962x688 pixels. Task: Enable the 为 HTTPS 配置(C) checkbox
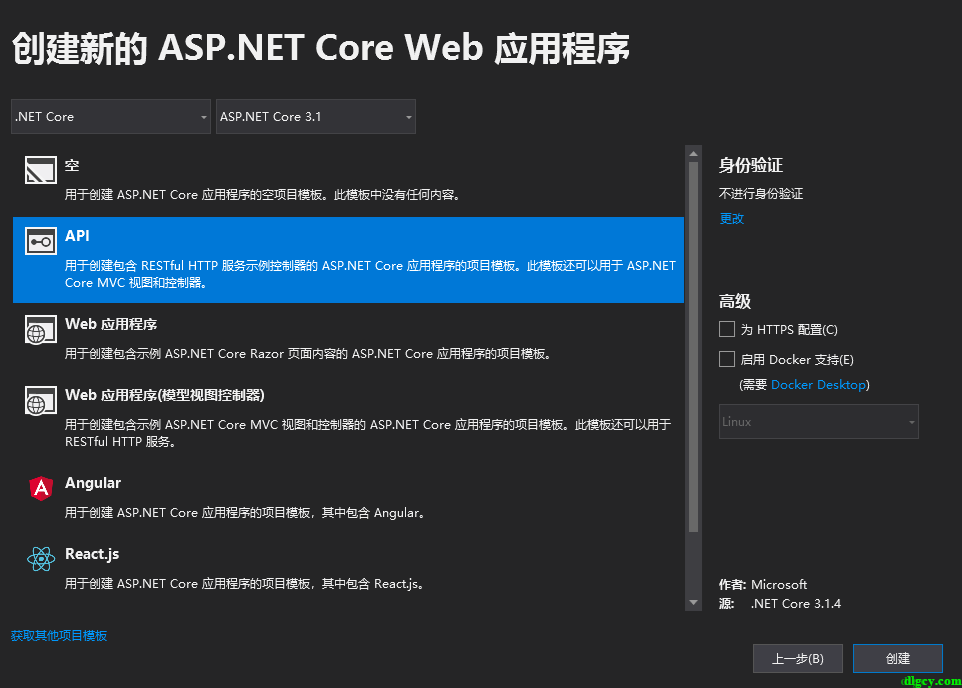coord(727,330)
